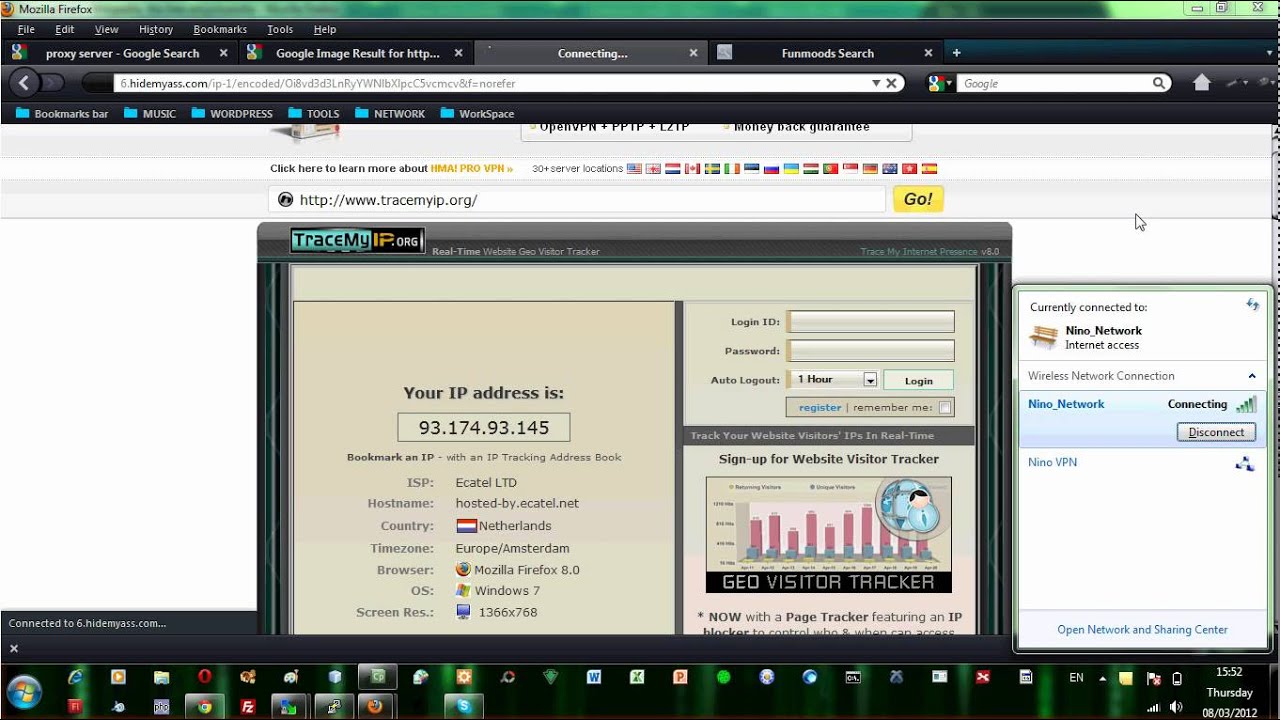Select the Connecting... tab

click(591, 53)
